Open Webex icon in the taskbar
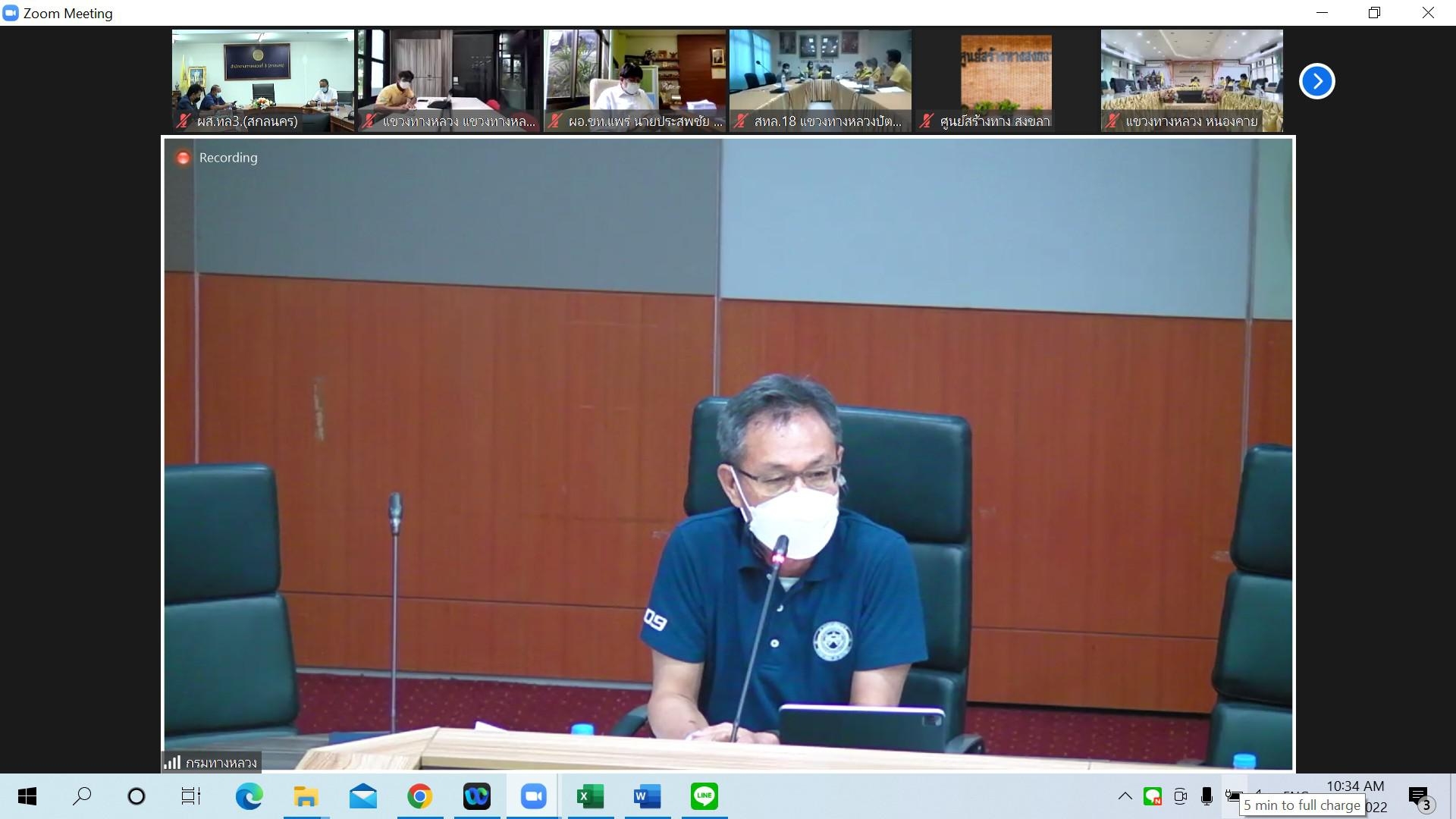Viewport: 1456px width, 819px height. coord(476,796)
